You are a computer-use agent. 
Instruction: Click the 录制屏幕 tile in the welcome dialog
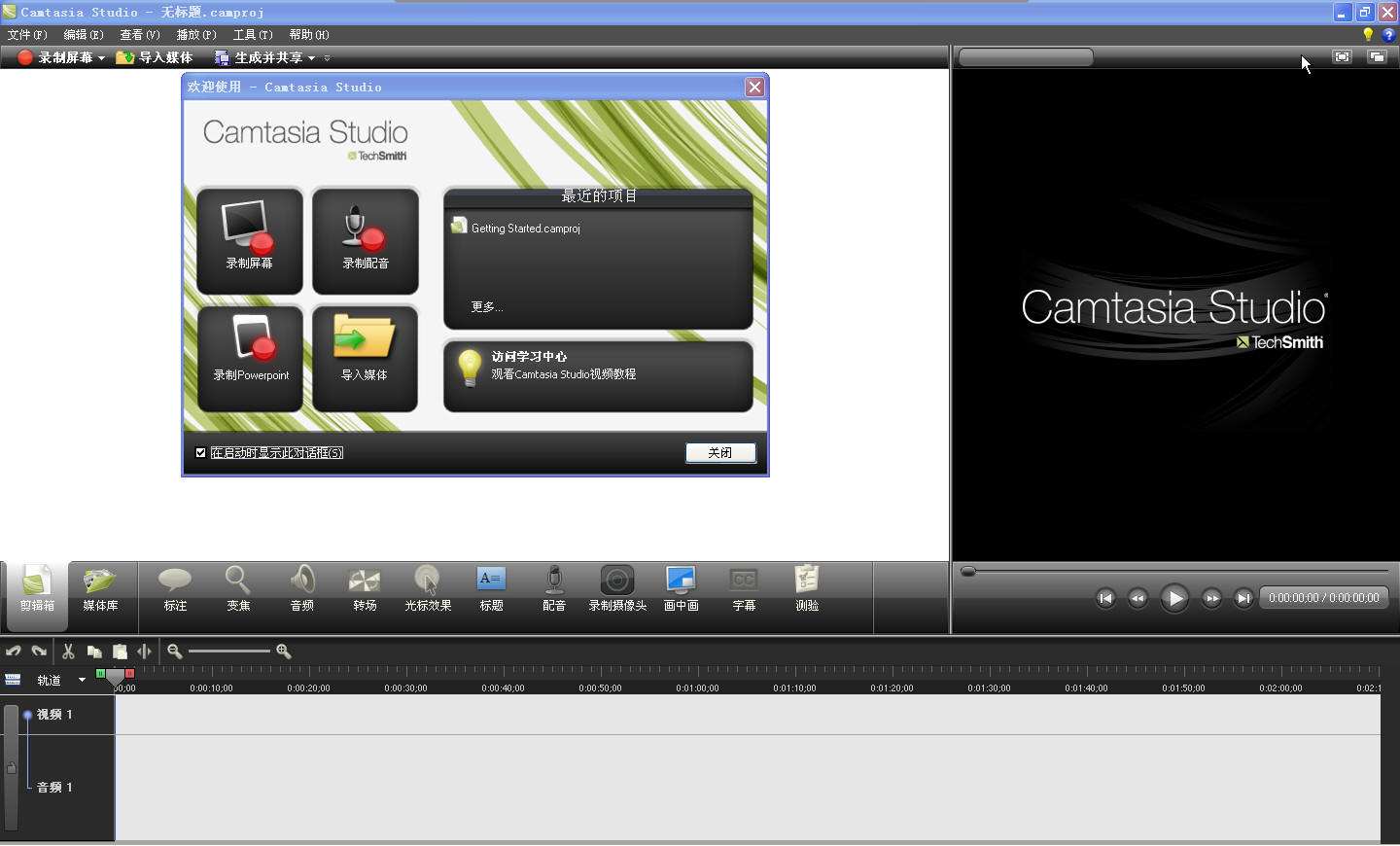click(250, 240)
